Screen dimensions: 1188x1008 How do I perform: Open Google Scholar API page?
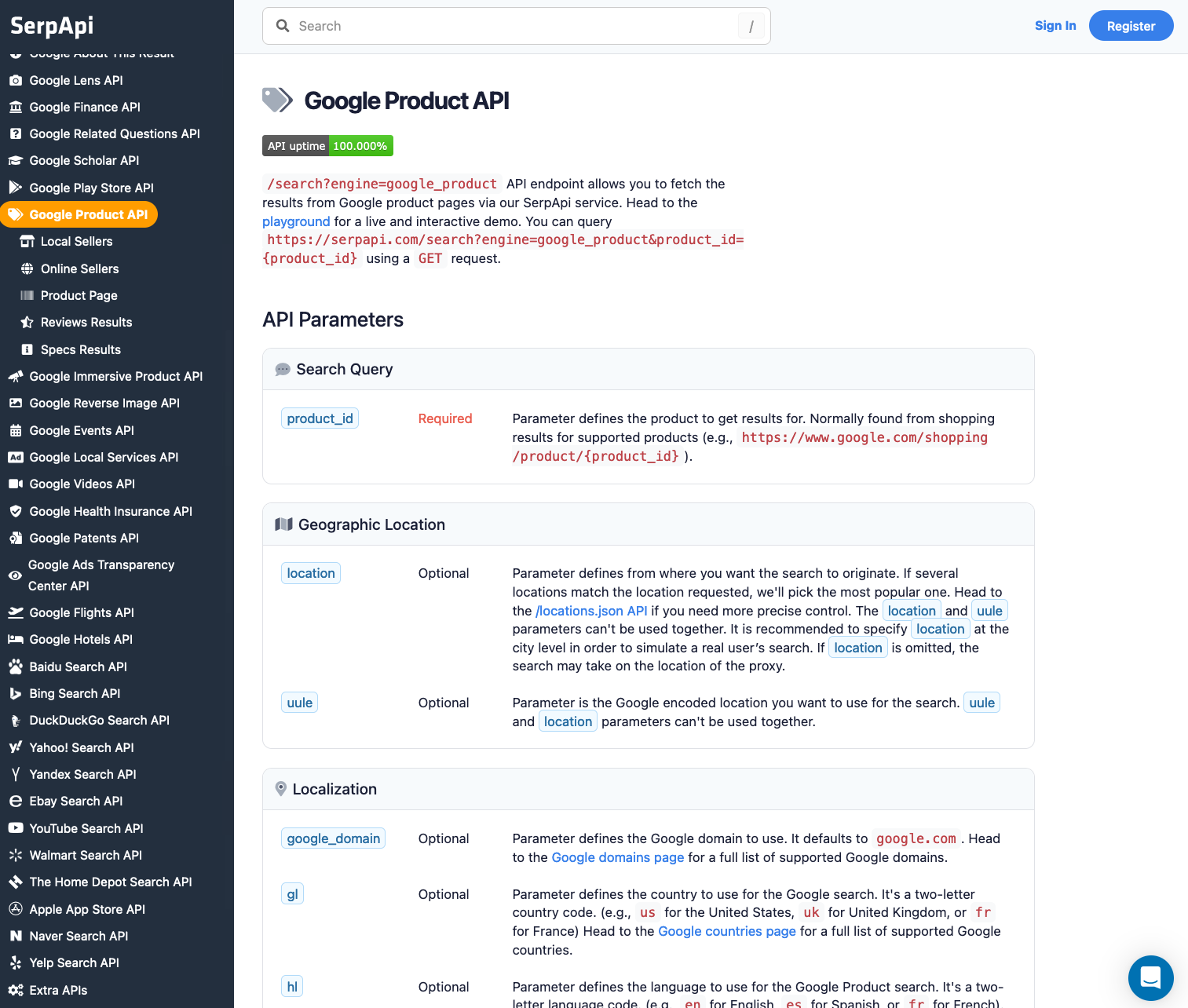coord(84,160)
